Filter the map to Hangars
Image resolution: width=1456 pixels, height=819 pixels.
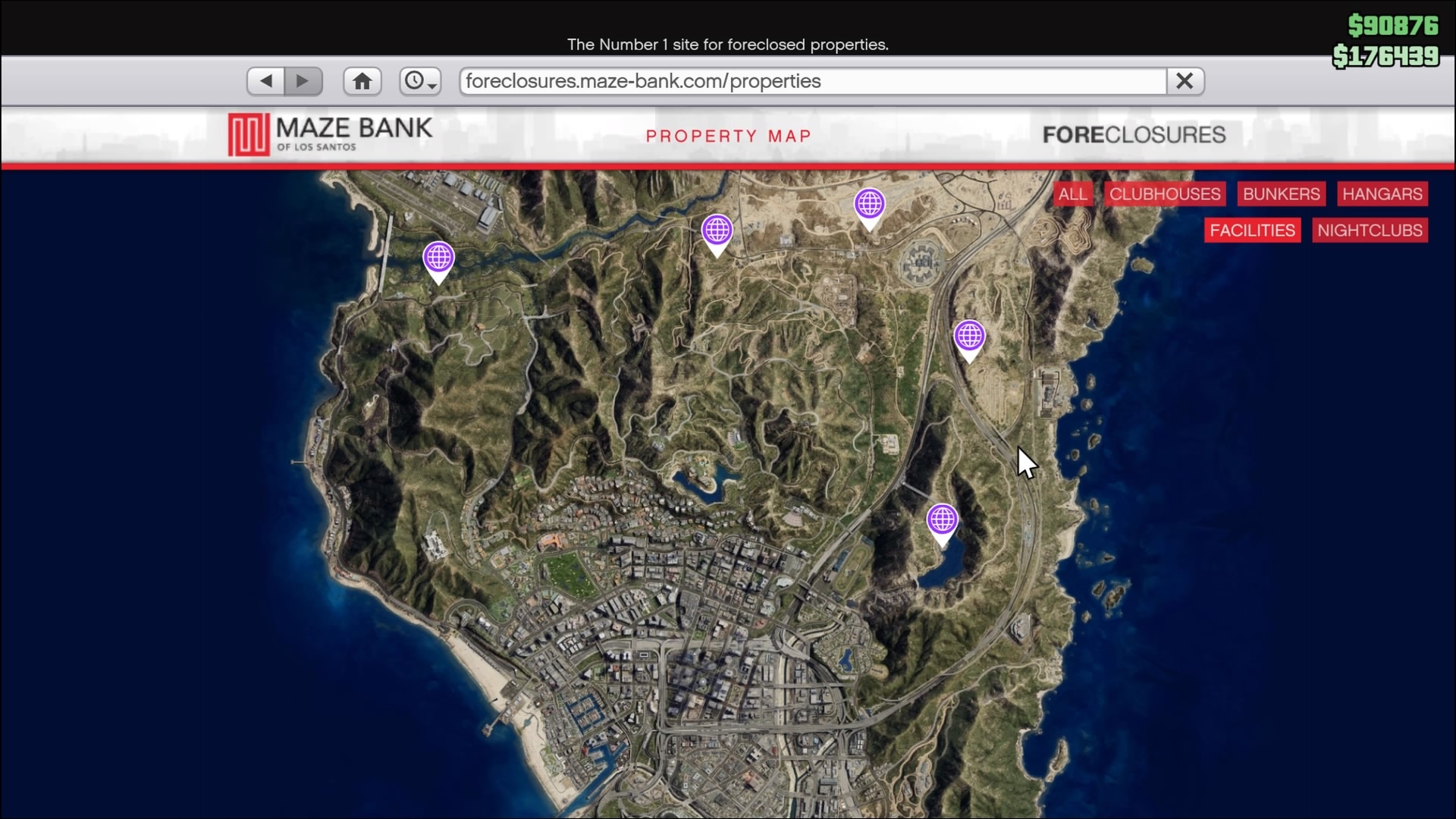click(1382, 194)
